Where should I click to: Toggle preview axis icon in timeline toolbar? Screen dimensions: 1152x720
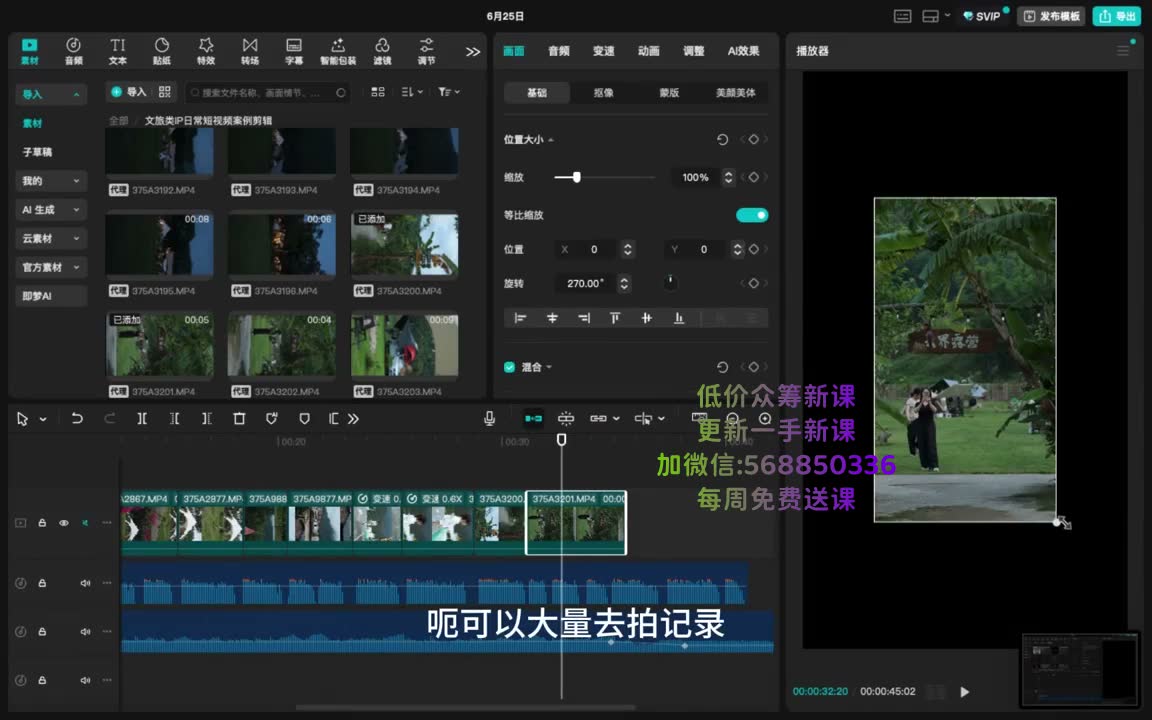(x=644, y=418)
